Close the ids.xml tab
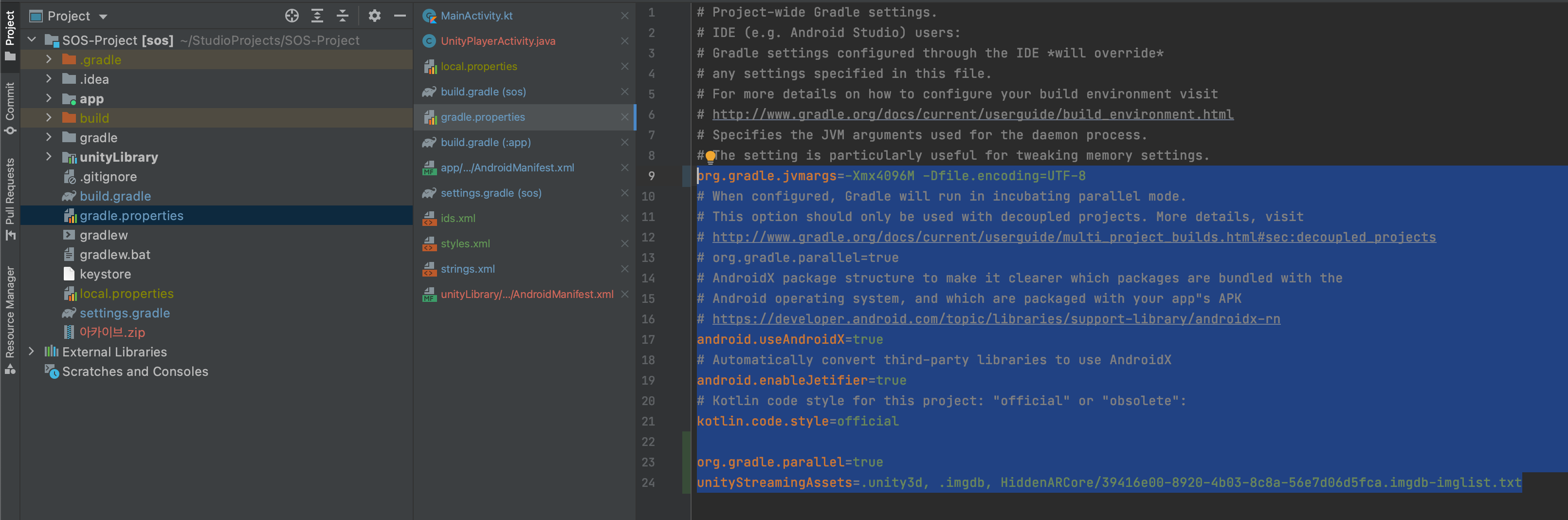This screenshot has height=520, width=1568. point(624,218)
